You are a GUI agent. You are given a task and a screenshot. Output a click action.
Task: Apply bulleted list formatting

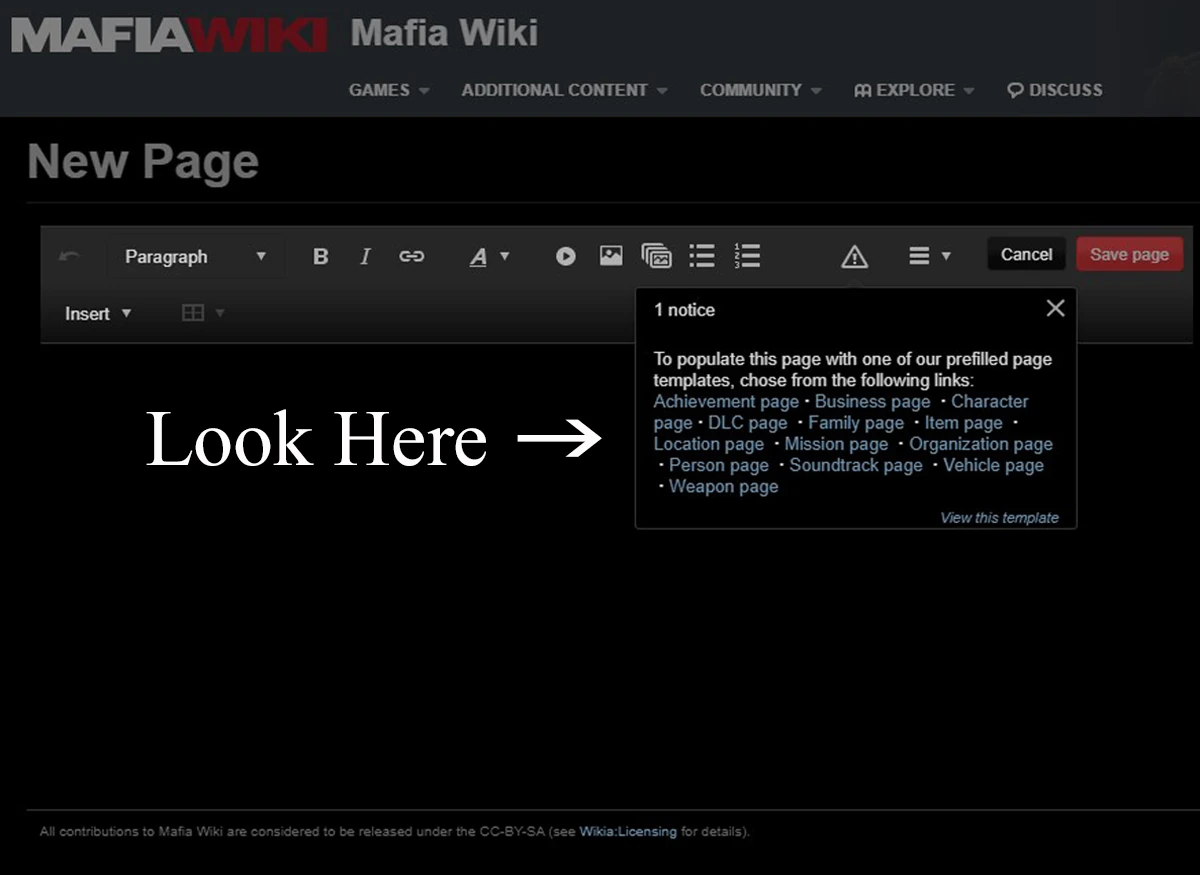point(702,256)
